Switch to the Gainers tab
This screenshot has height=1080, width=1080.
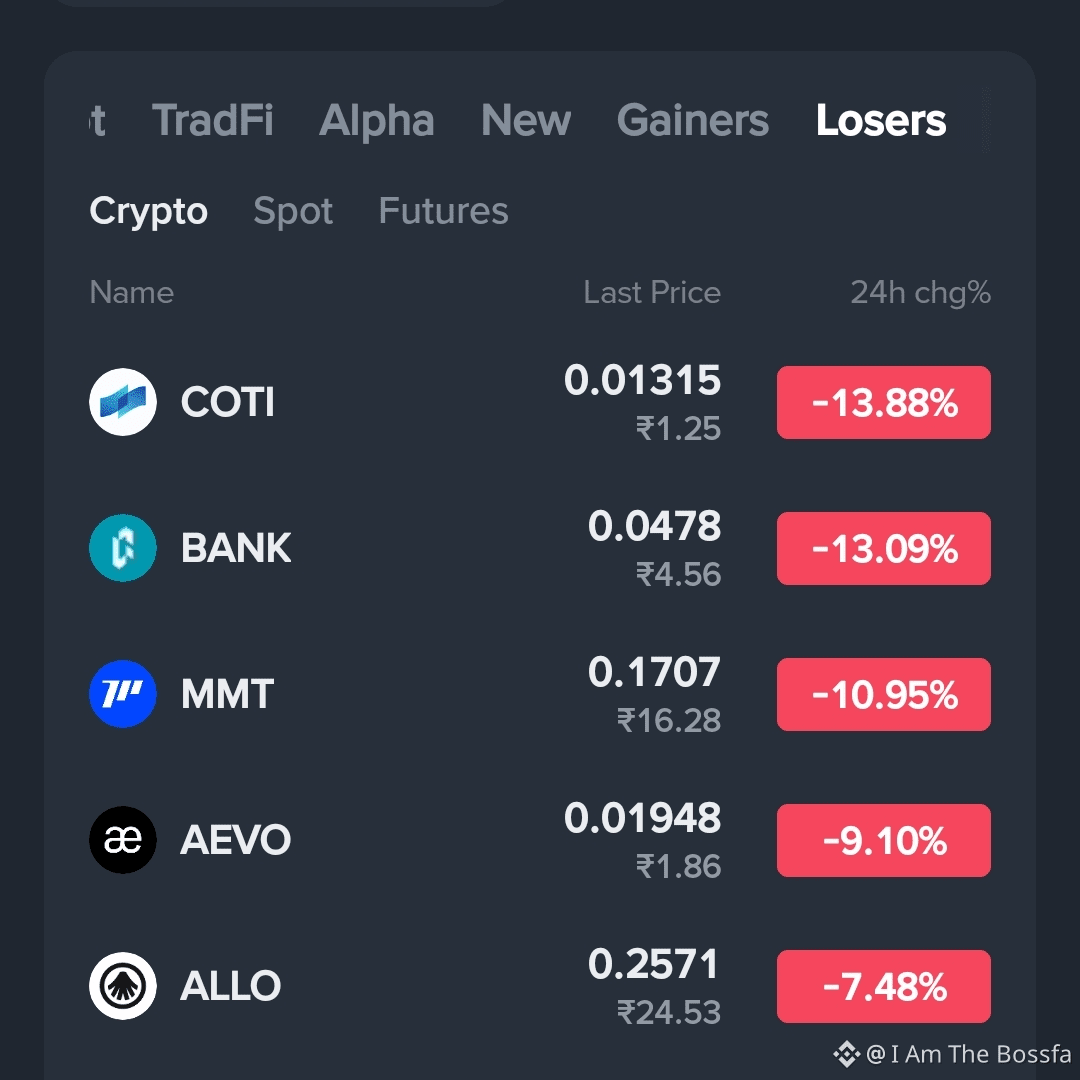click(x=693, y=121)
